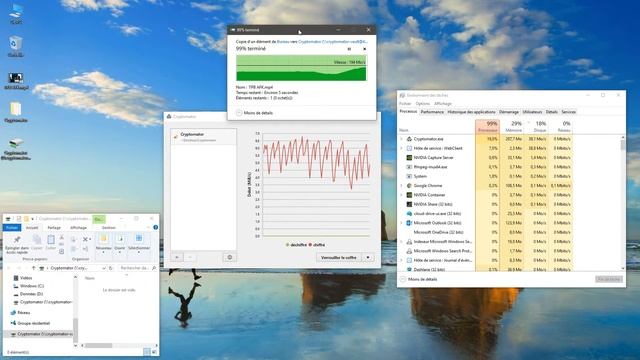This screenshot has width=640, height=360.
Task: Expand the NVIDIA Container process row
Action: pyautogui.click(x=401, y=195)
